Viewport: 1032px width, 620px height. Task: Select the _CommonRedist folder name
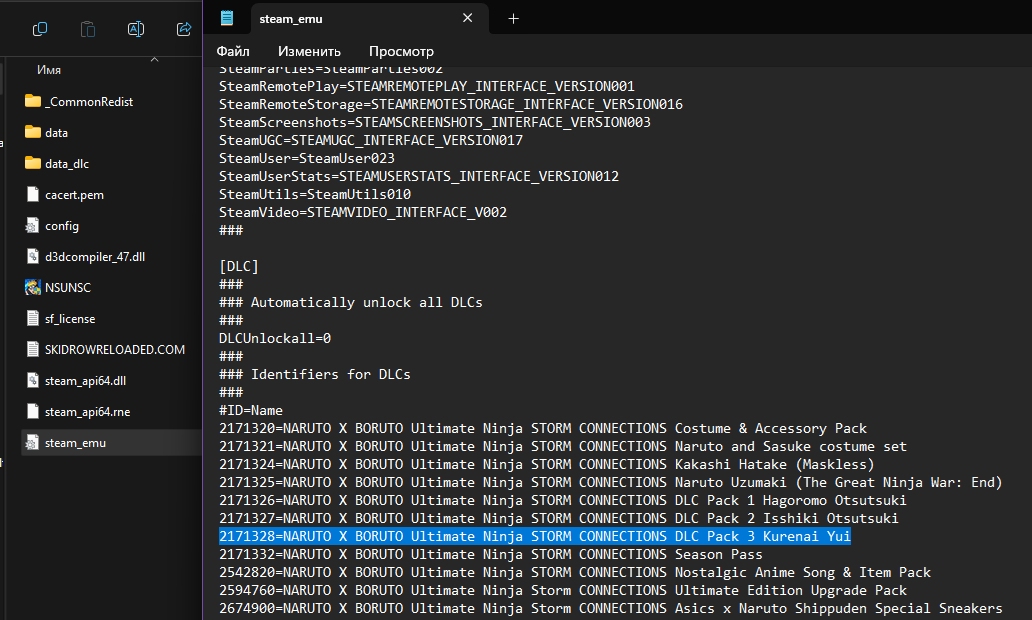89,102
